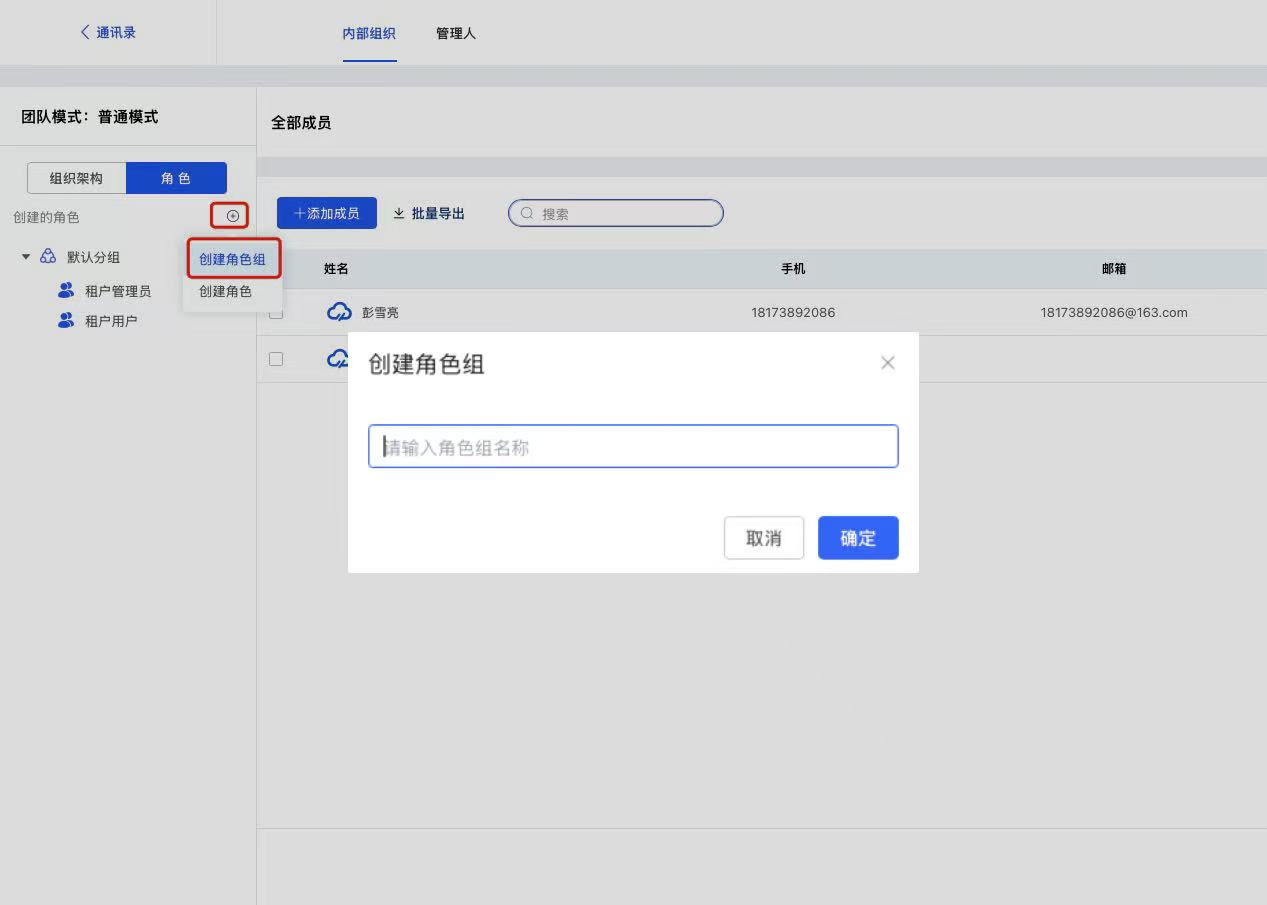Screen dimensions: 1267x905
Task: Click the cloud avatar icon beside 彭雪亮
Action: [x=340, y=312]
